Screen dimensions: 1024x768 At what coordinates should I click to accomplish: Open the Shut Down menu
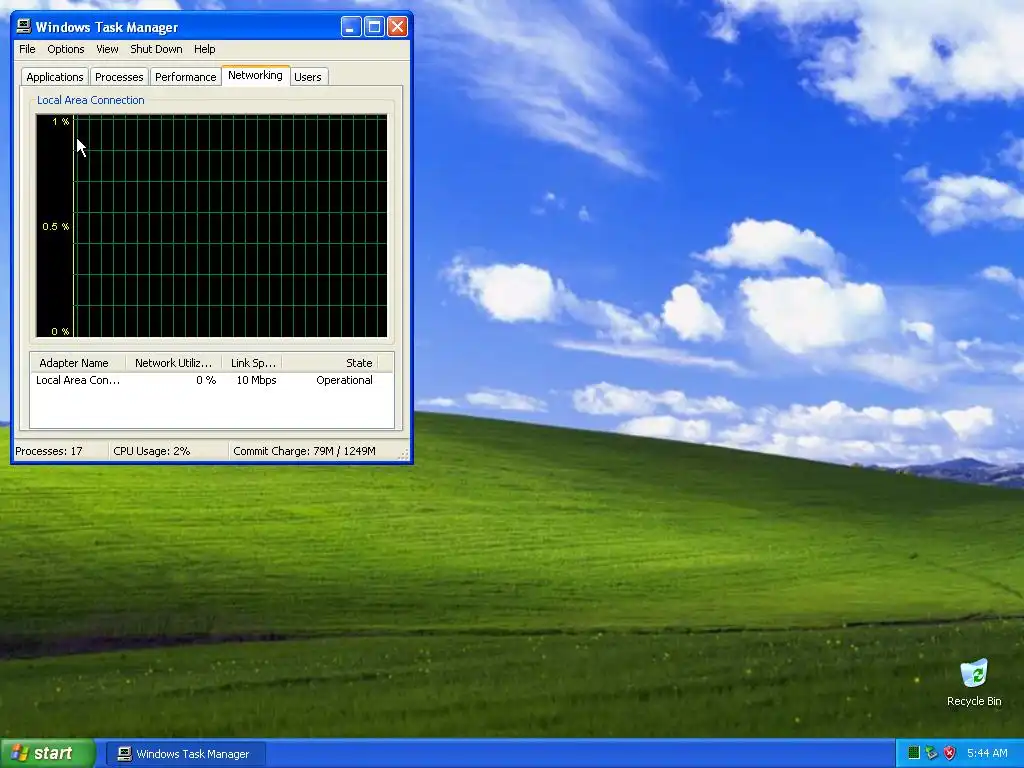click(156, 49)
